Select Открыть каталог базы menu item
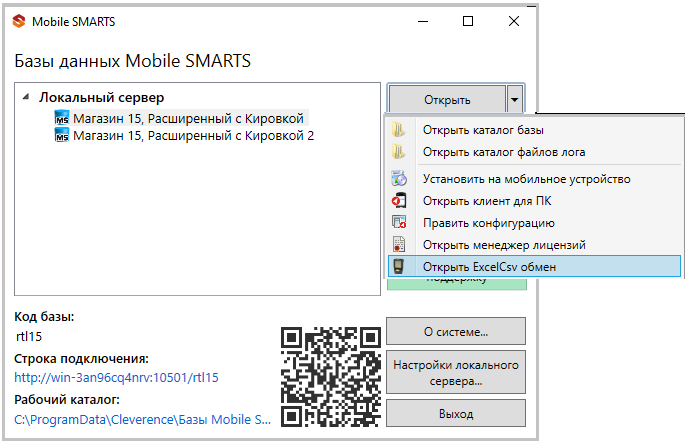 534,130
